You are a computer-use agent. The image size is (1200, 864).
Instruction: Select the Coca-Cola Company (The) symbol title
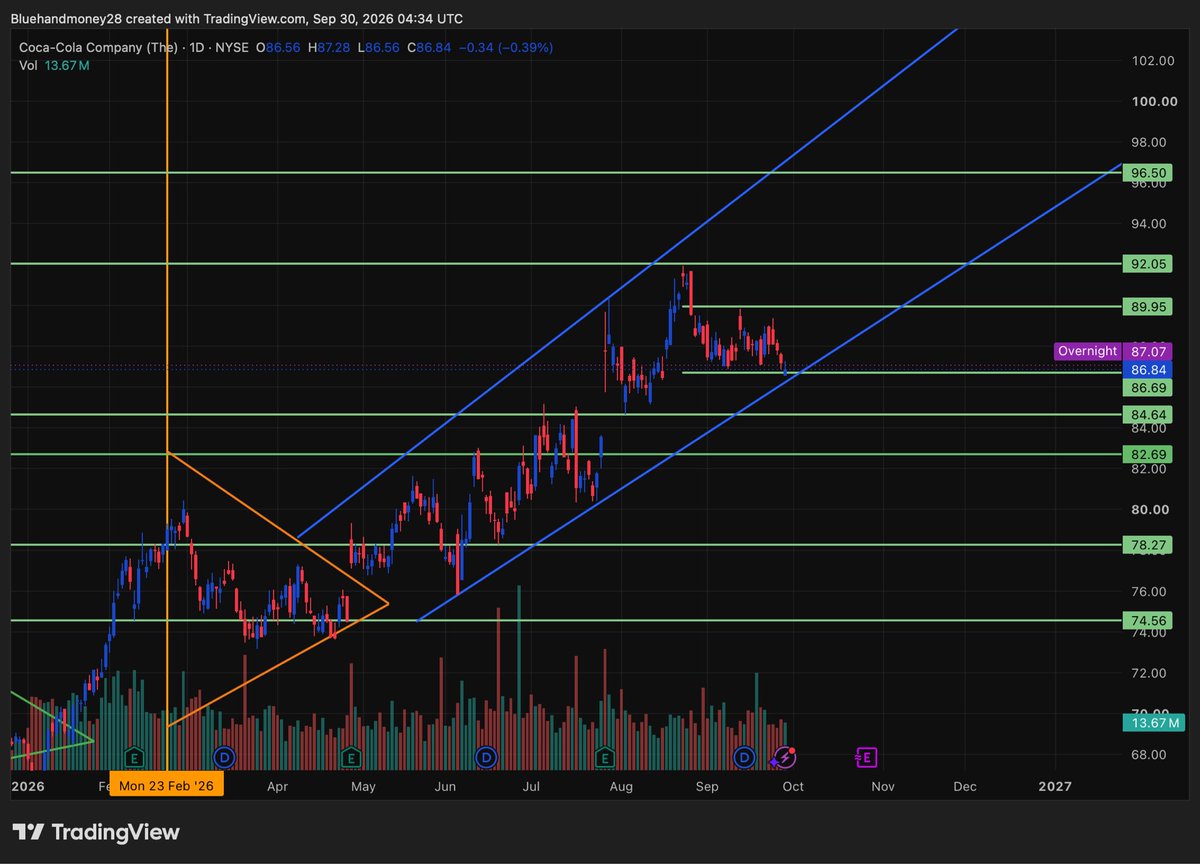(x=98, y=48)
